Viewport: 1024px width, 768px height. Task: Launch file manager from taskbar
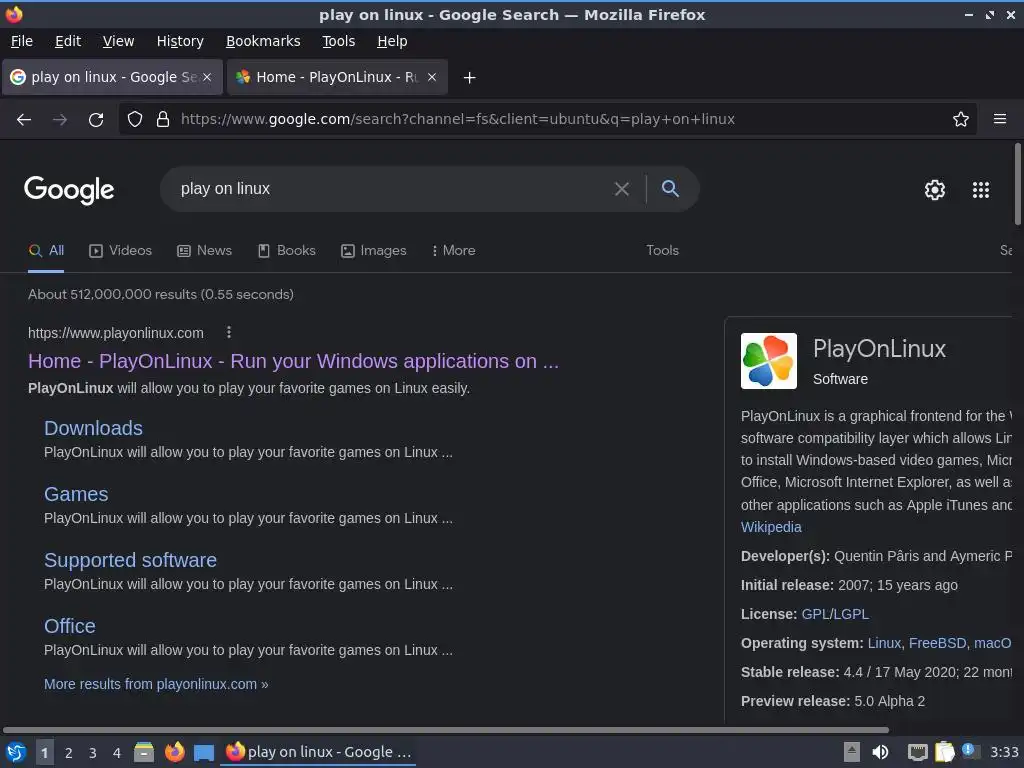click(x=144, y=752)
